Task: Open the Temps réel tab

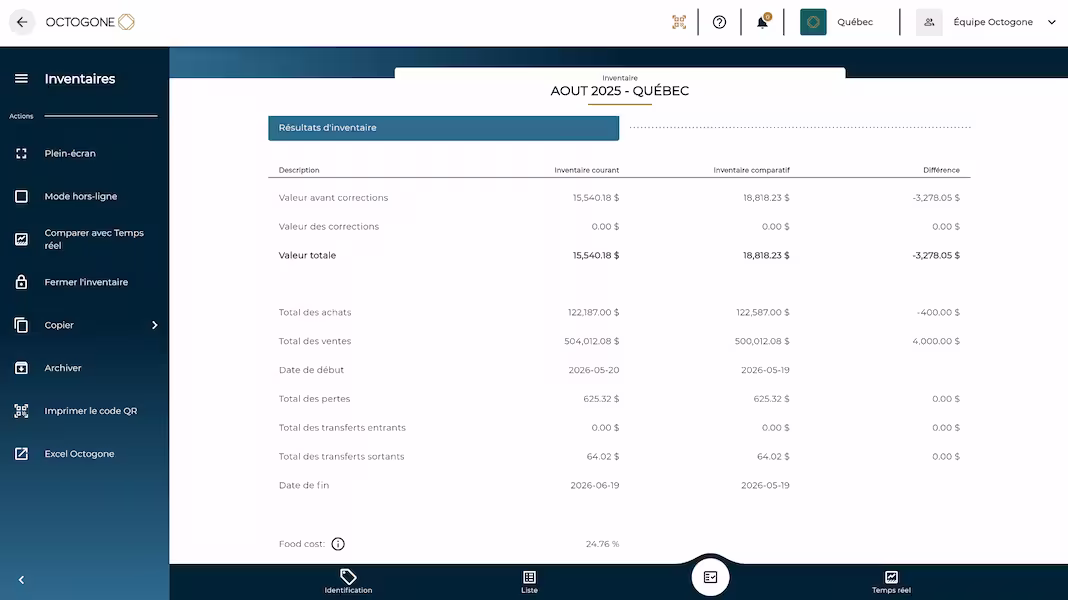Action: pyautogui.click(x=891, y=582)
